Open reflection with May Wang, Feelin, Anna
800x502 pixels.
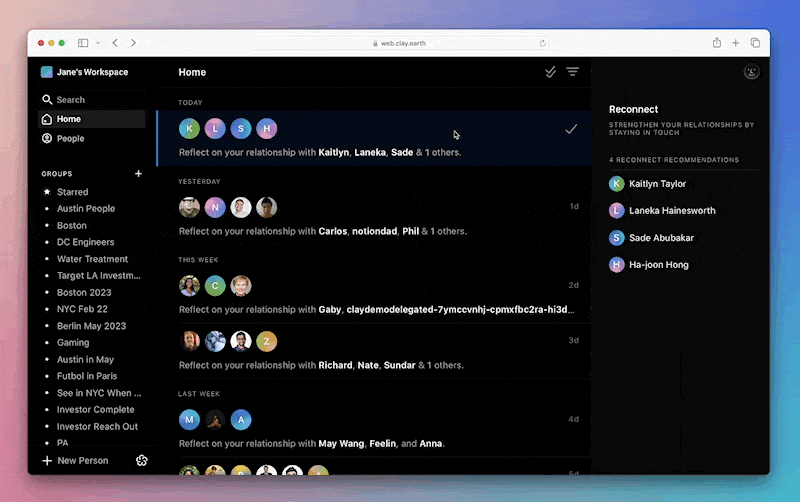point(375,430)
